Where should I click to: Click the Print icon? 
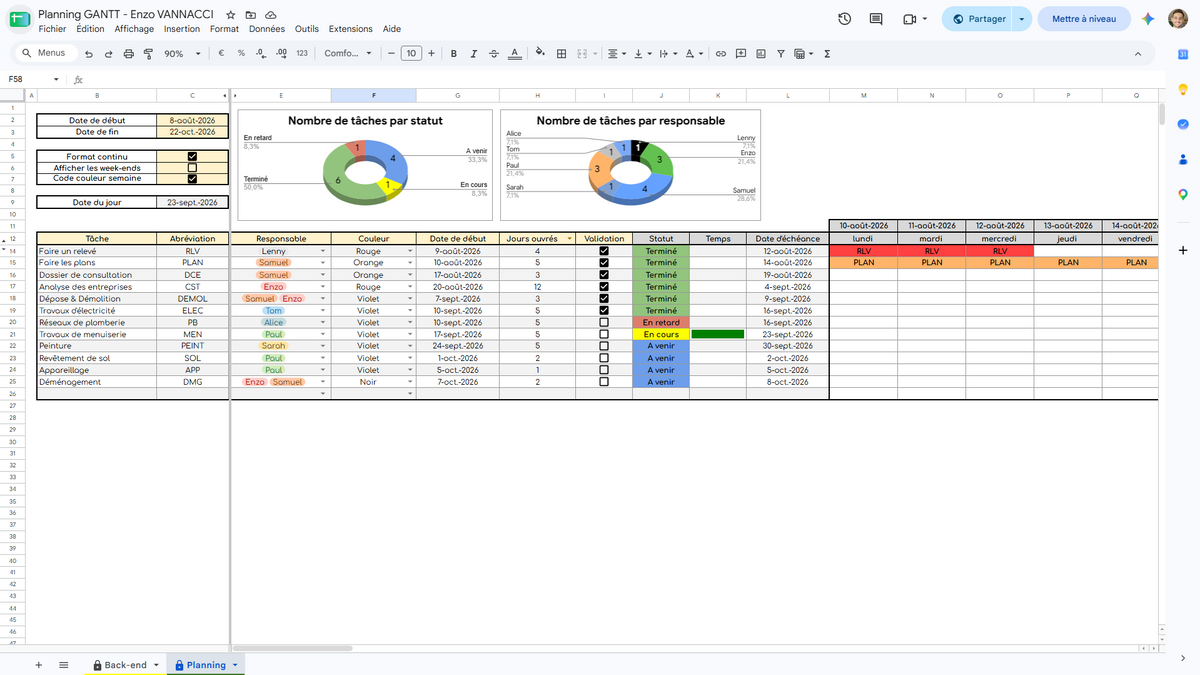click(x=128, y=54)
